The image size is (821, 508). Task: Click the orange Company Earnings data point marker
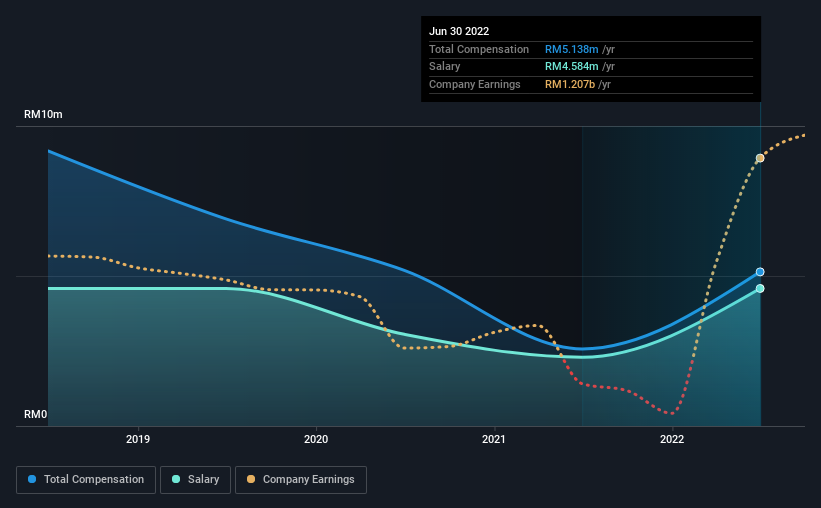pos(760,158)
